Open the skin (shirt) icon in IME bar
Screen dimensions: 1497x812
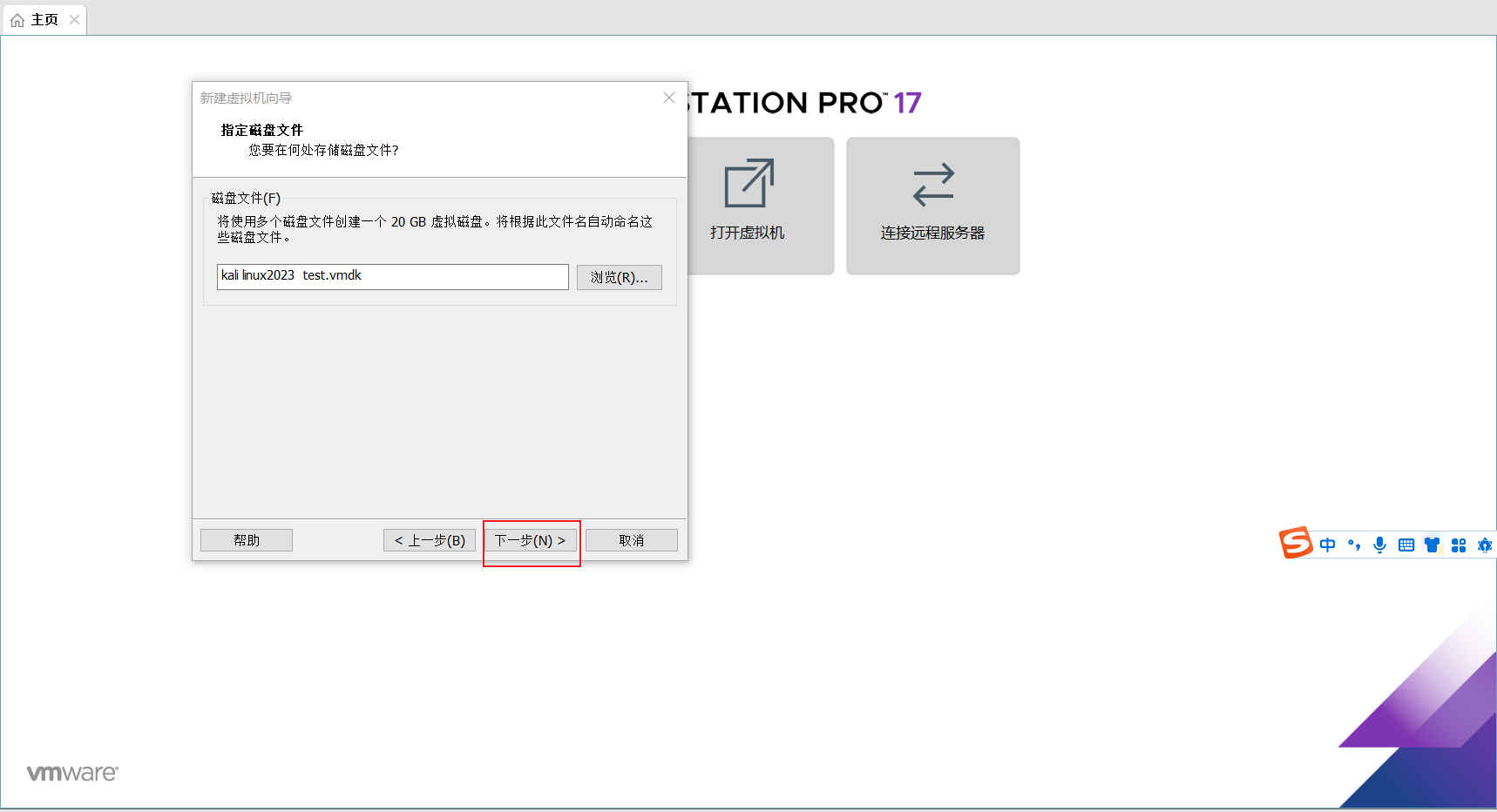point(1433,545)
